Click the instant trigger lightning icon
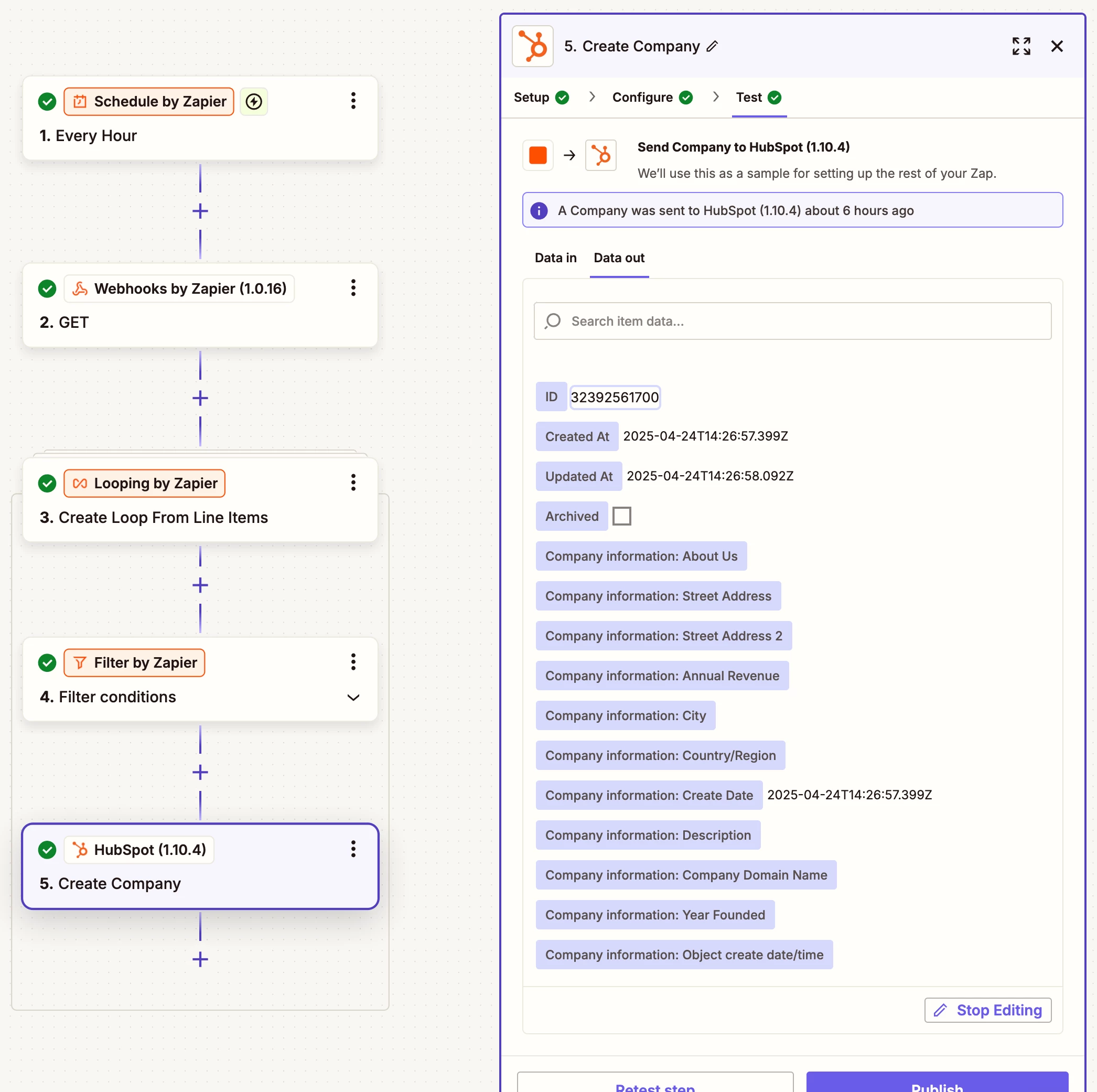1097x1092 pixels. coord(254,102)
